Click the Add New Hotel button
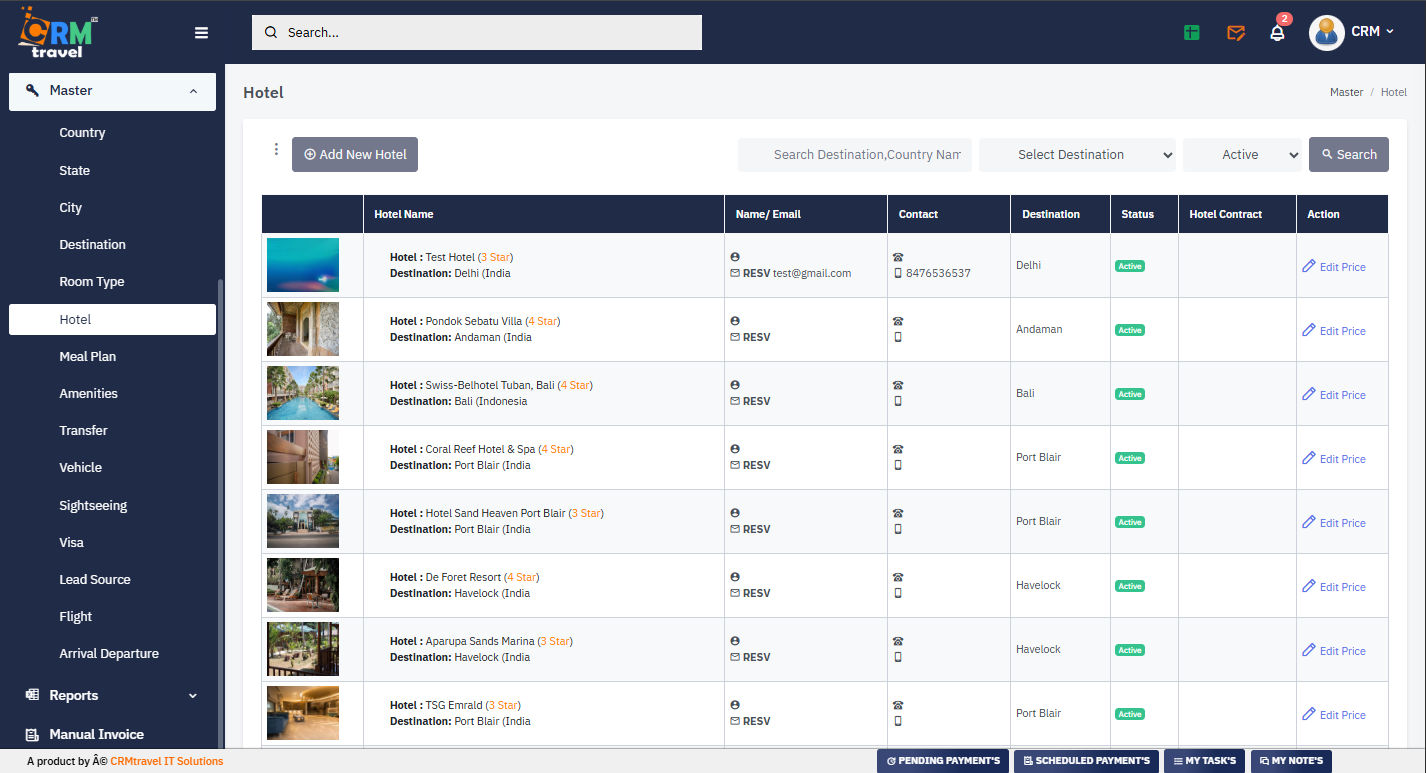This screenshot has width=1426, height=773. coord(355,154)
